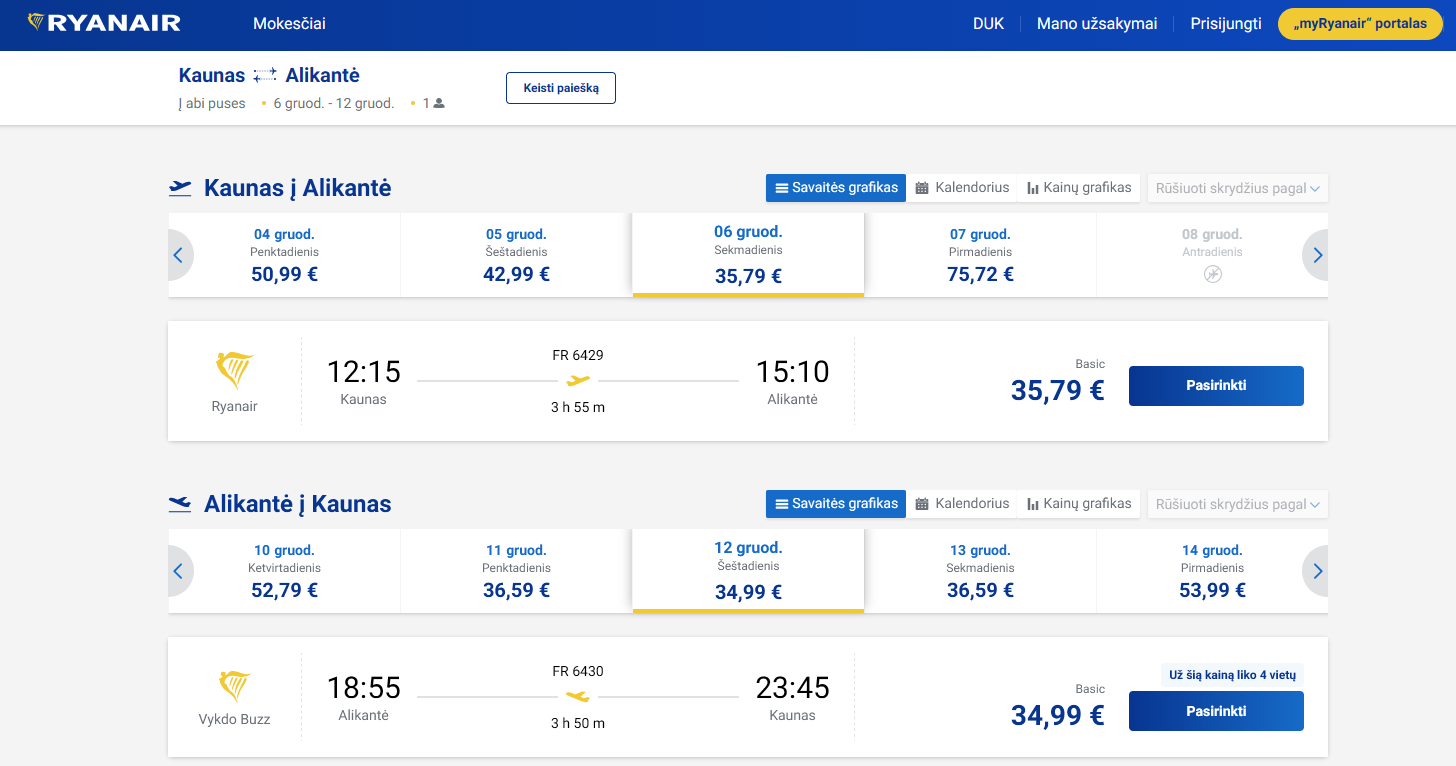Select 10 gruod. Ketvirtadienis 52,79 €
This screenshot has width=1456, height=766.
click(284, 571)
